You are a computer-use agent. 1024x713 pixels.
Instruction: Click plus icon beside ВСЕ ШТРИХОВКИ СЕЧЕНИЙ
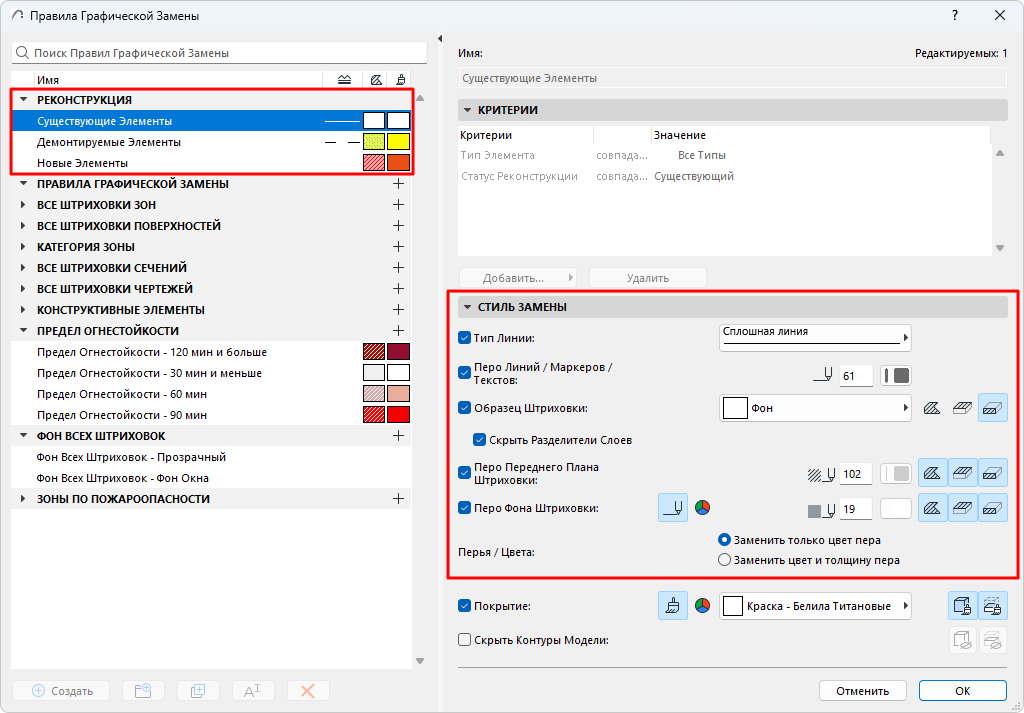(398, 268)
